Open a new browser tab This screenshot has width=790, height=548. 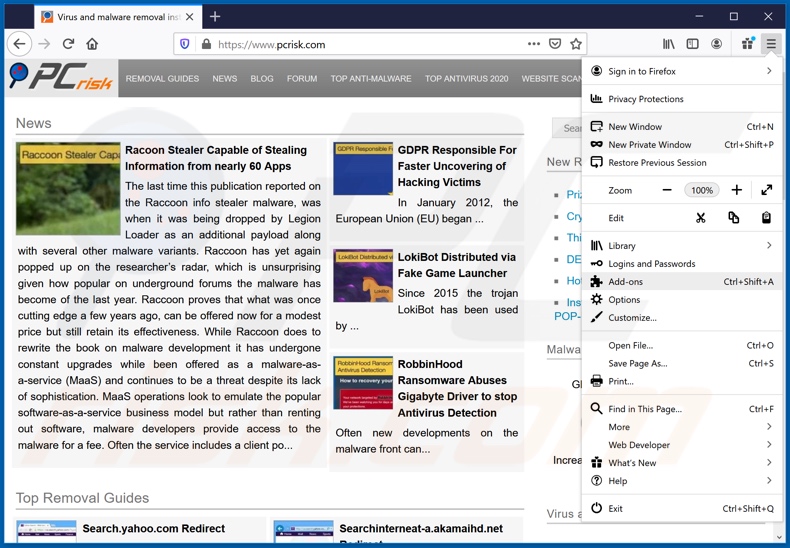pos(215,17)
